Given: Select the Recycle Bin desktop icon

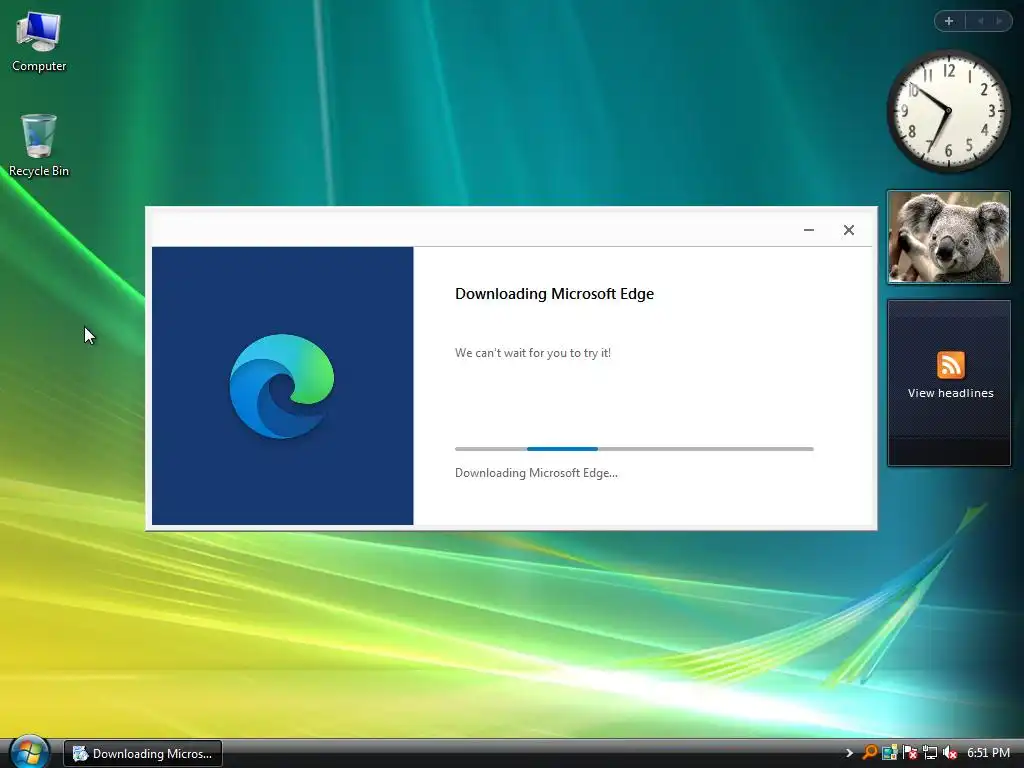Looking at the screenshot, I should coord(39,145).
